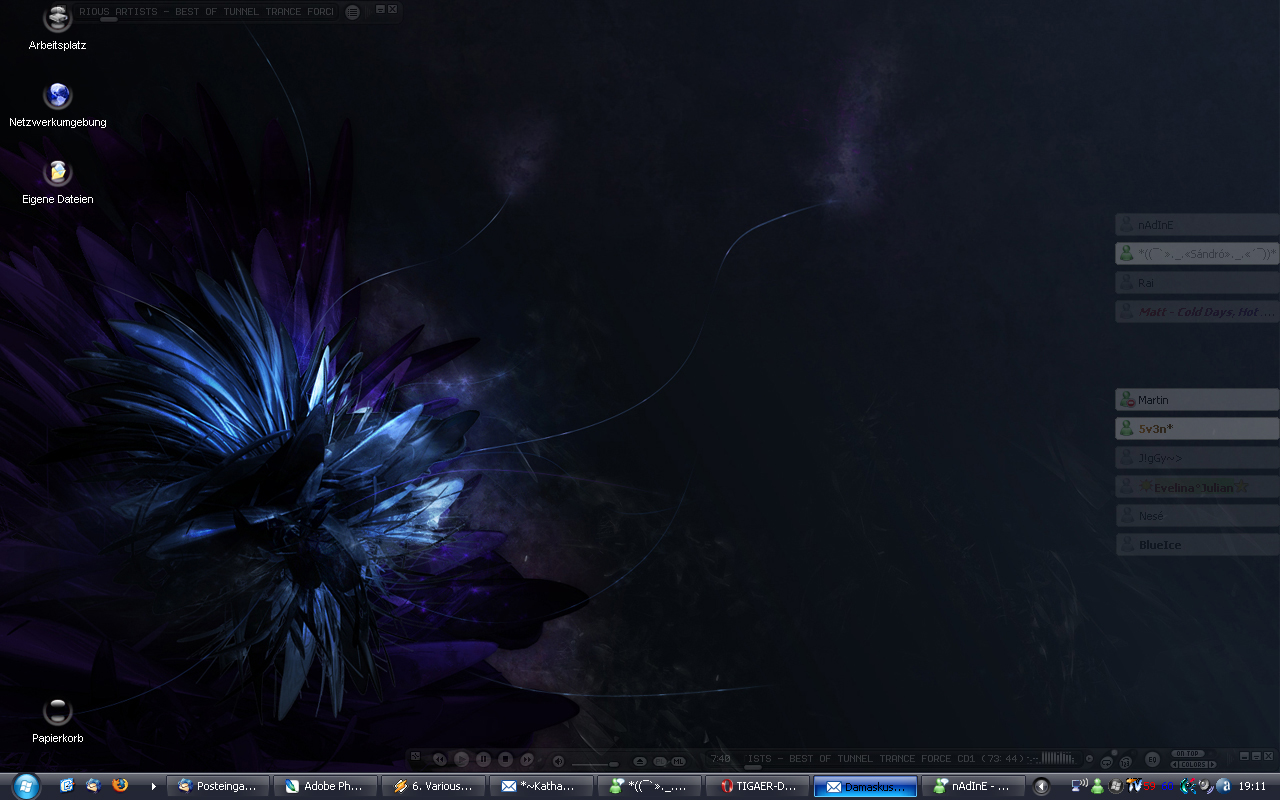1280x800 pixels.
Task: Click the small arrow after the player visualizer
Action: [1090, 759]
